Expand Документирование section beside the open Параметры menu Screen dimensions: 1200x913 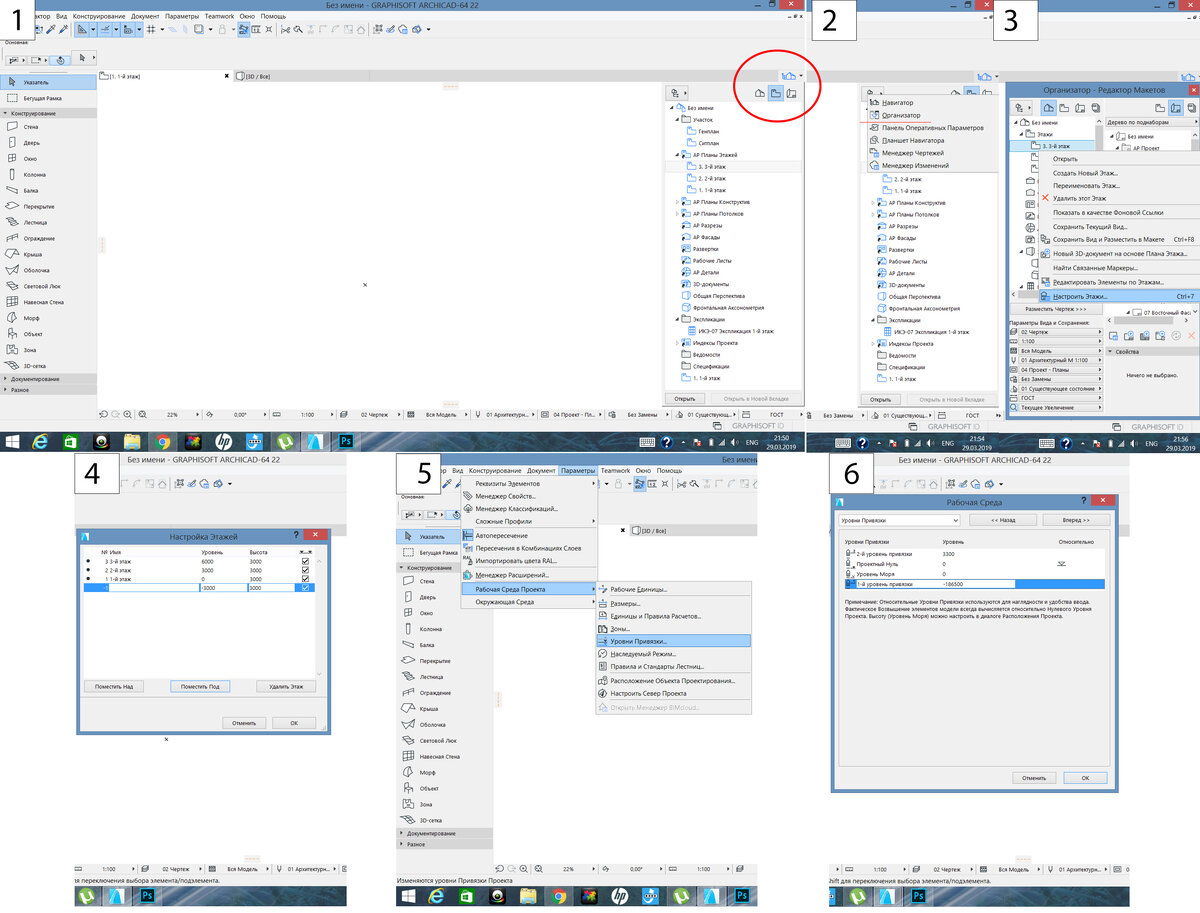[445, 834]
